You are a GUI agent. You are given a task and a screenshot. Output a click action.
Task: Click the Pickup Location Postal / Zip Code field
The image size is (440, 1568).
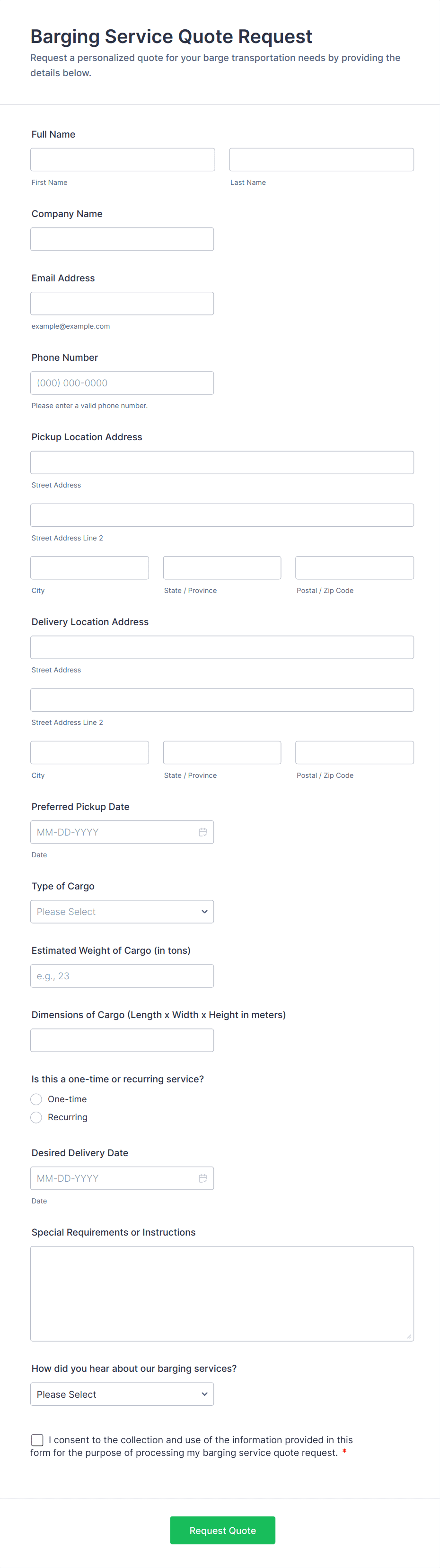pos(354,567)
